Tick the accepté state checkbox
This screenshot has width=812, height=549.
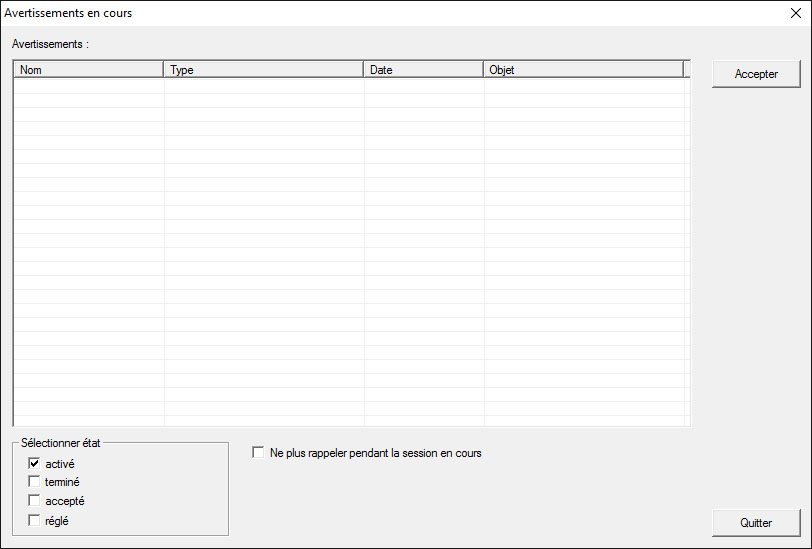tap(35, 501)
